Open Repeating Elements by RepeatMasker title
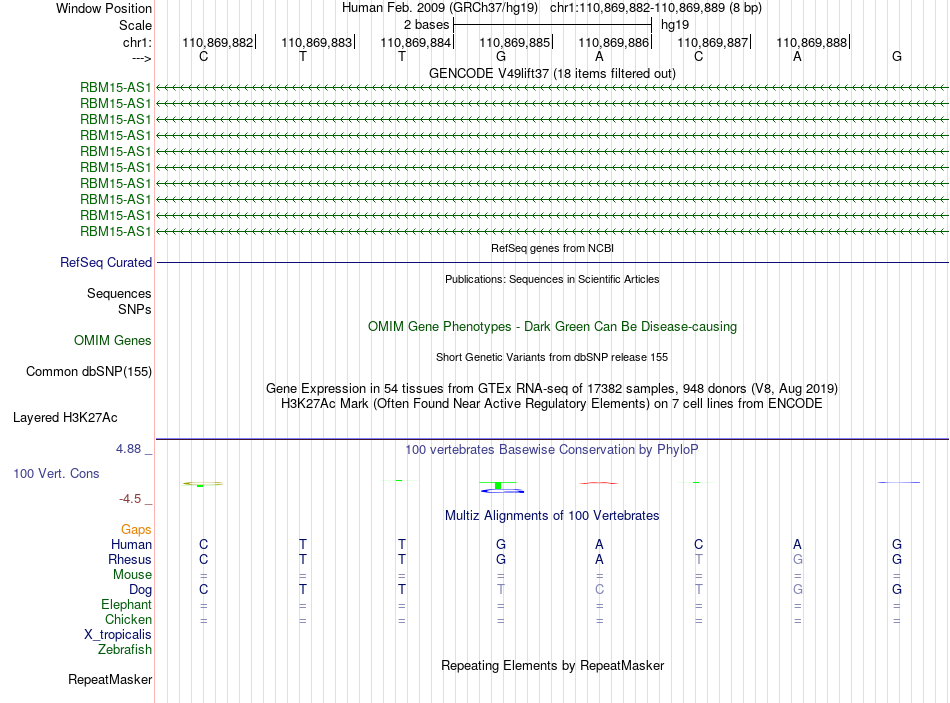Image resolution: width=950 pixels, height=703 pixels. coord(552,665)
